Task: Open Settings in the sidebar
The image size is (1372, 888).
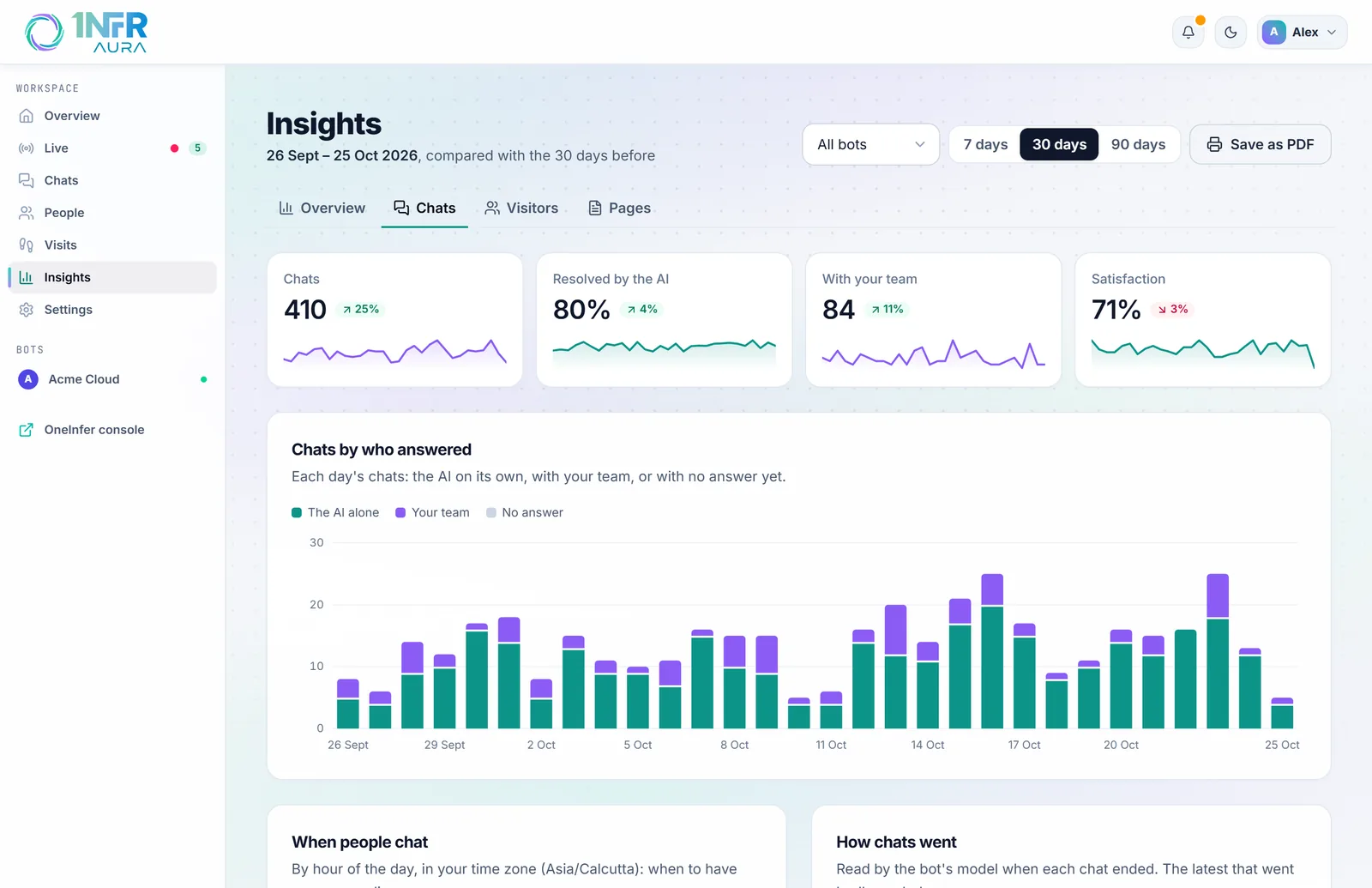Action: (x=112, y=310)
